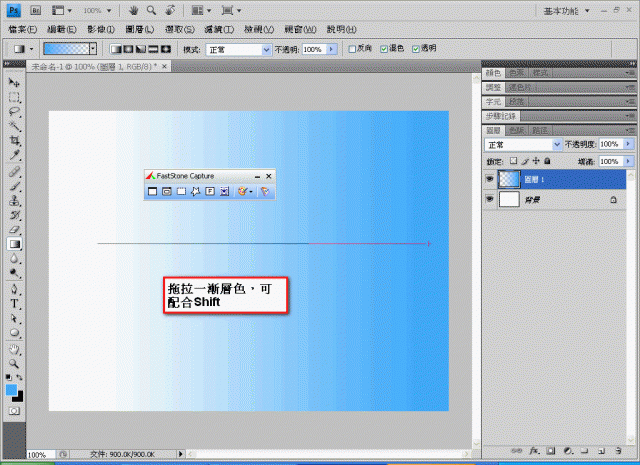Select the Gradient tool in toolbox
Image resolution: width=640 pixels, height=465 pixels.
pyautogui.click(x=14, y=244)
